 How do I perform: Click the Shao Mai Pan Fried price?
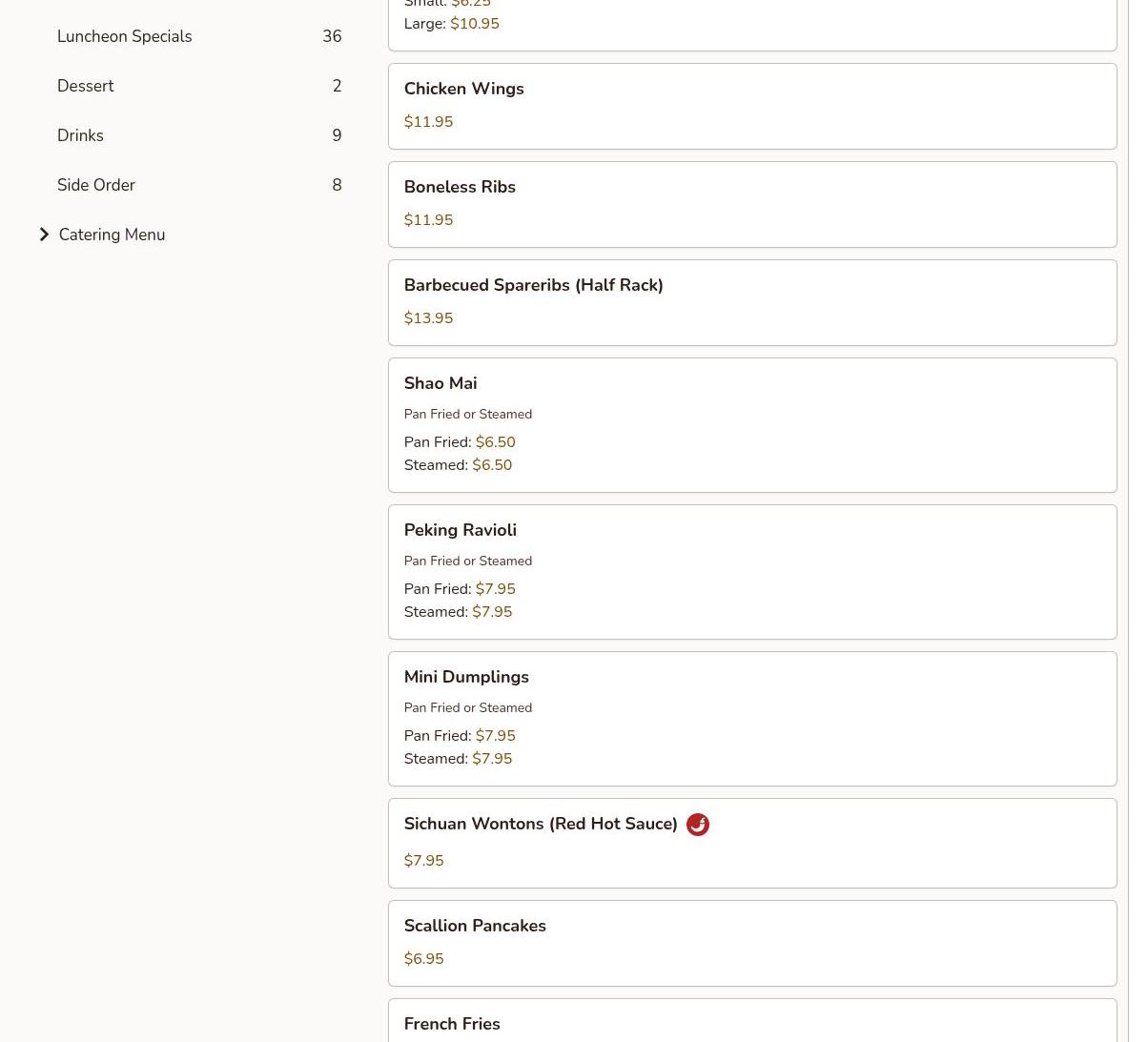pos(495,442)
